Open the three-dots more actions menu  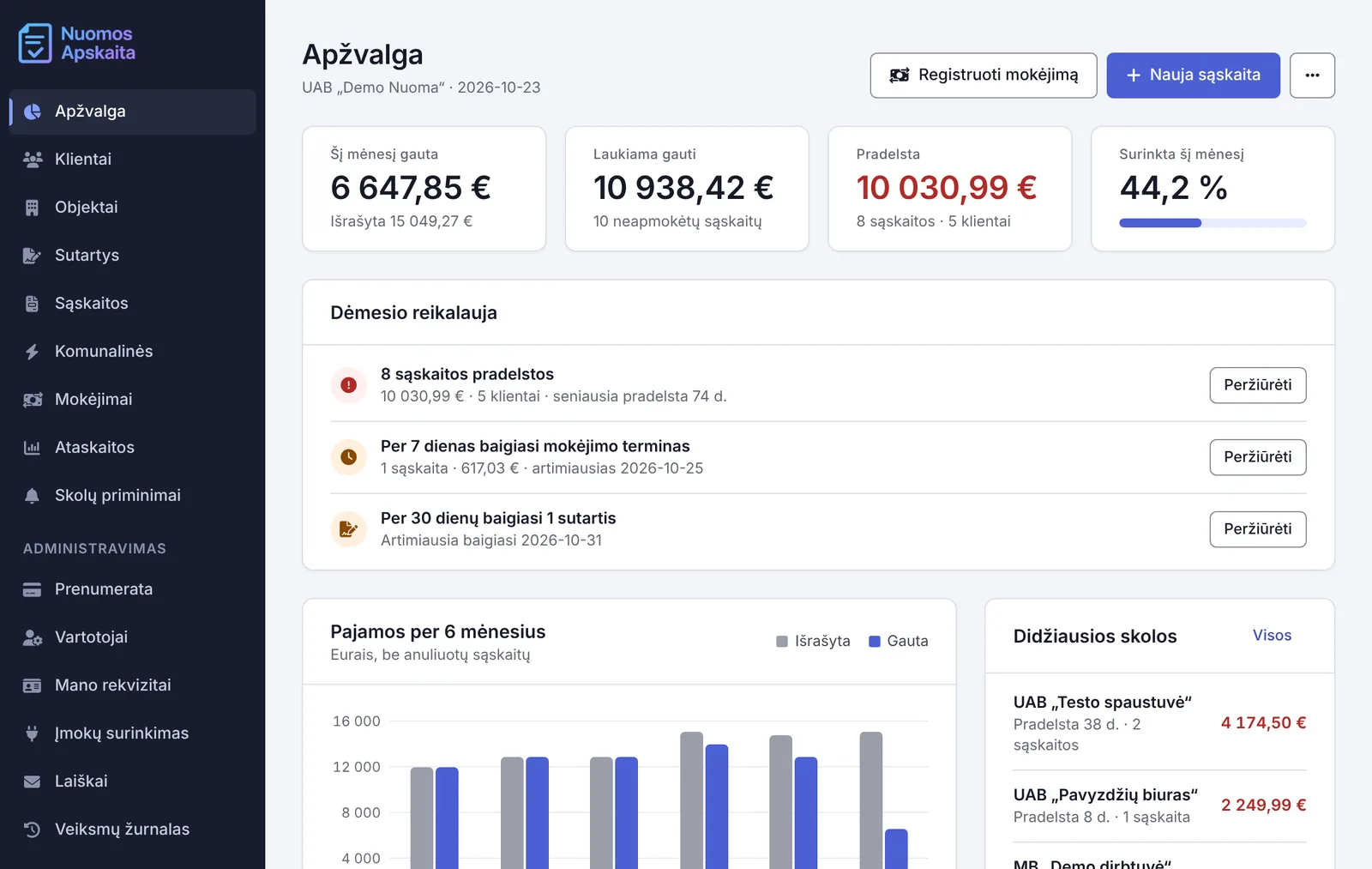pyautogui.click(x=1312, y=75)
